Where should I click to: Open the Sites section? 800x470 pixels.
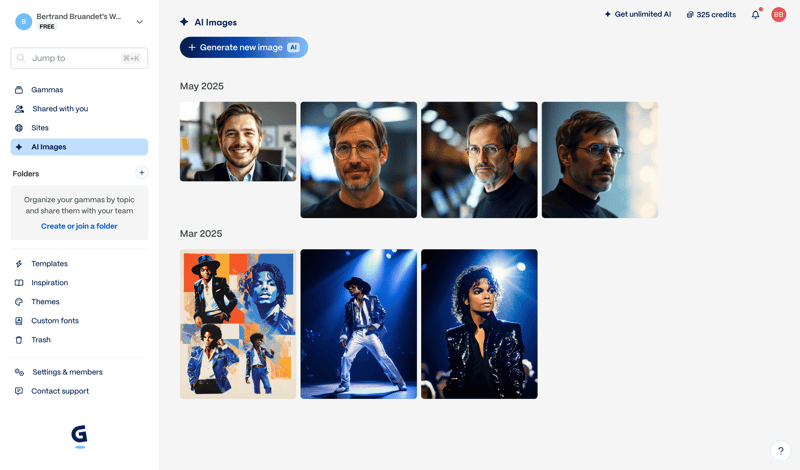(40, 128)
